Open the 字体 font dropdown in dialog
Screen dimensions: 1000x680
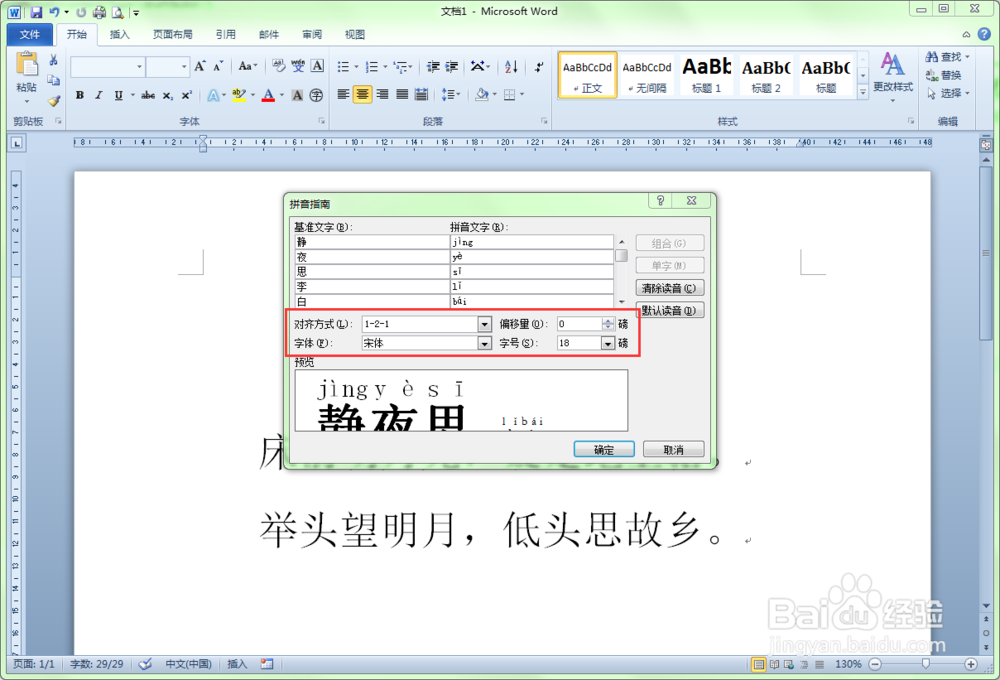tap(485, 343)
